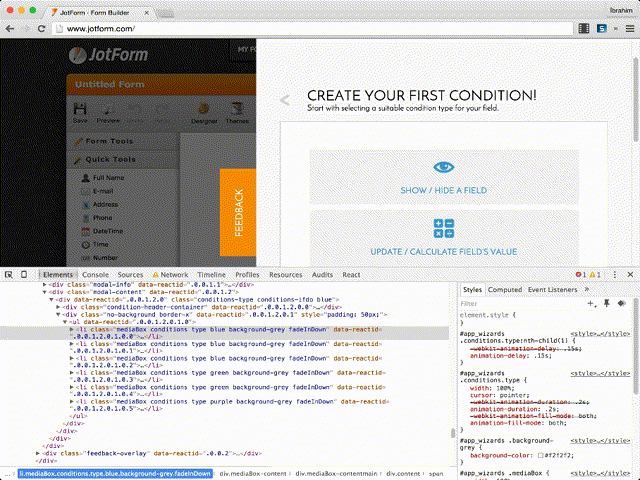Add the Time field

[95, 244]
